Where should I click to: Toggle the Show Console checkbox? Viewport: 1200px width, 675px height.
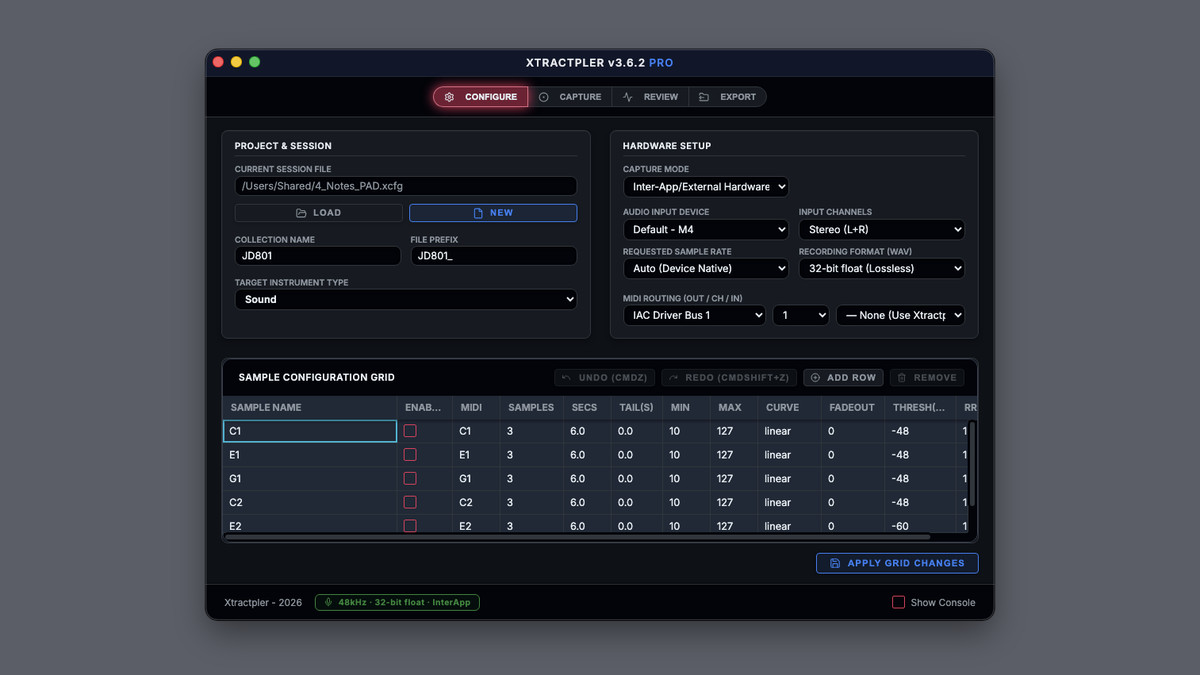tap(897, 601)
